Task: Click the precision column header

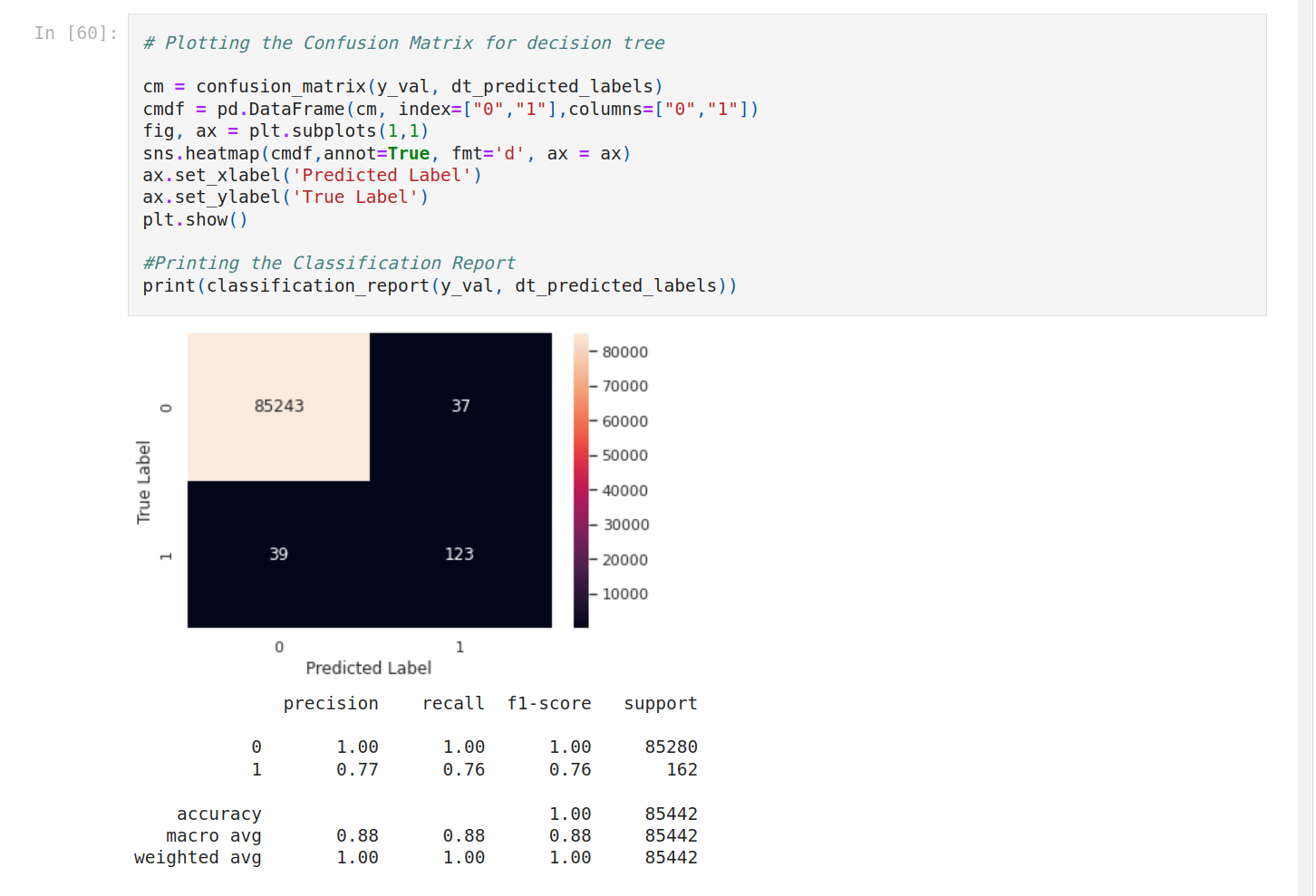Action: click(331, 704)
